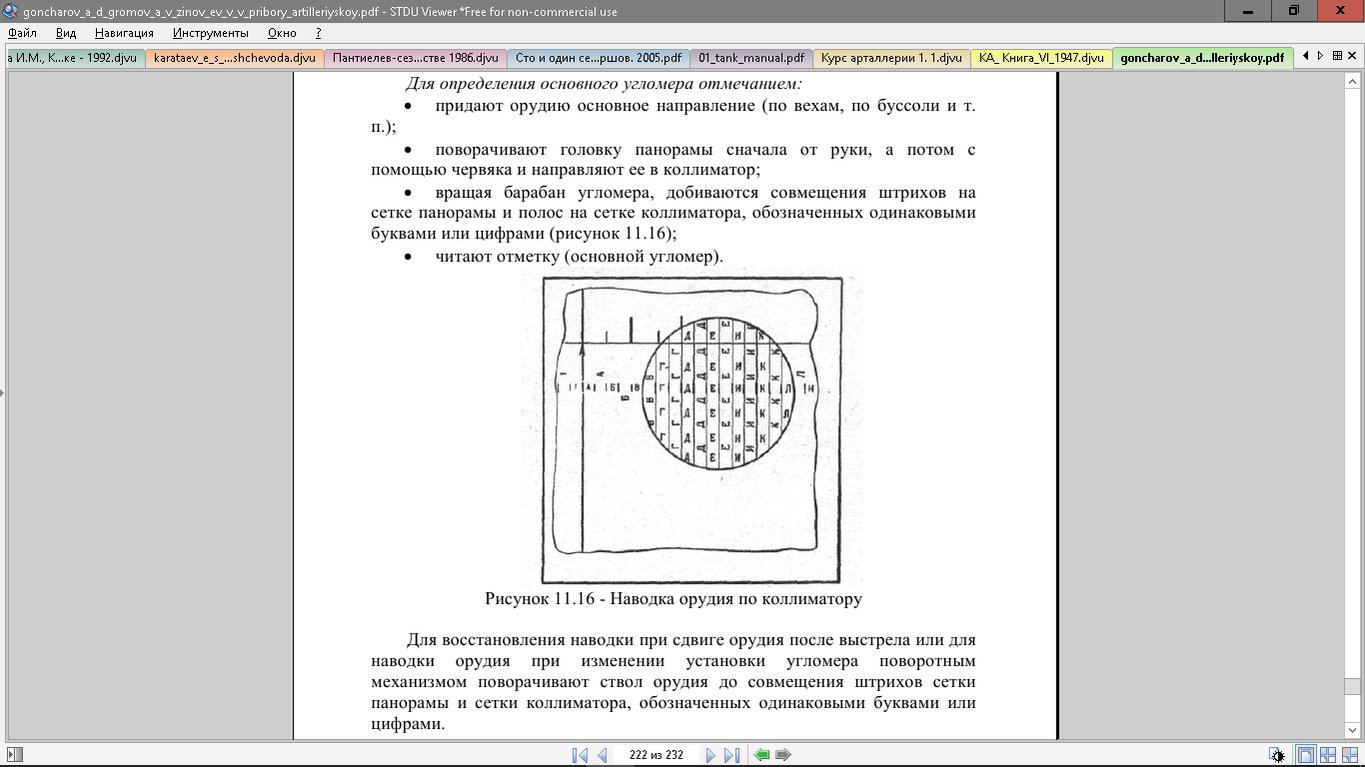The image size is (1365, 767).
Task: Open the ? help menu
Action: coord(318,33)
